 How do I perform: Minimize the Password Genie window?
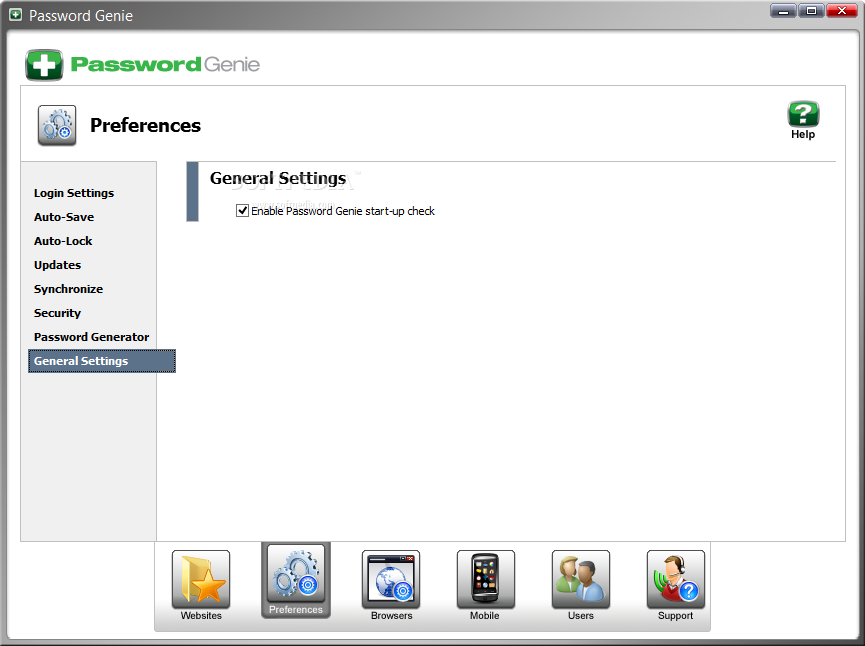coord(783,10)
